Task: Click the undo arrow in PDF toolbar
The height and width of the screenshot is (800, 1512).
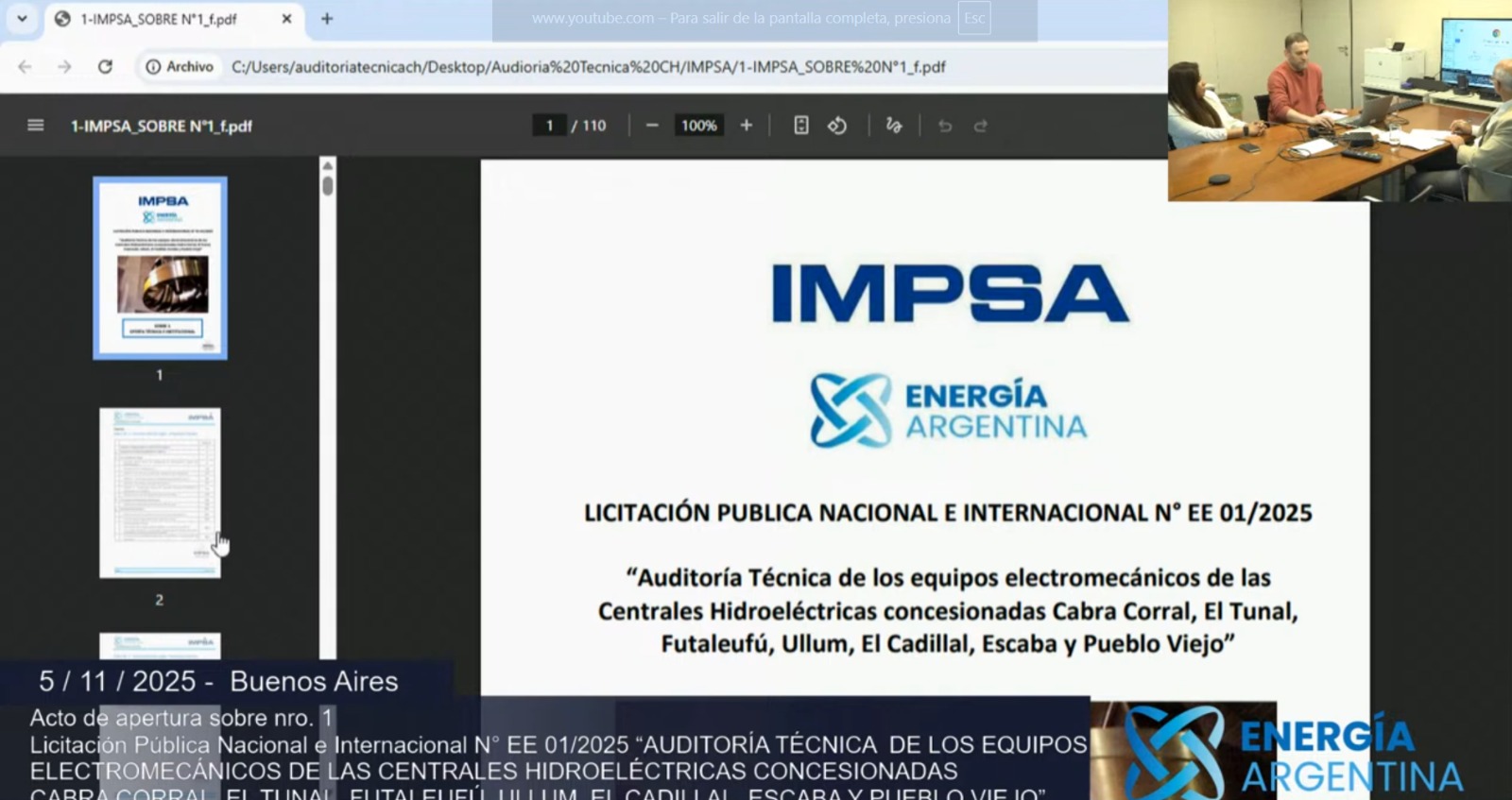Action: pyautogui.click(x=945, y=126)
